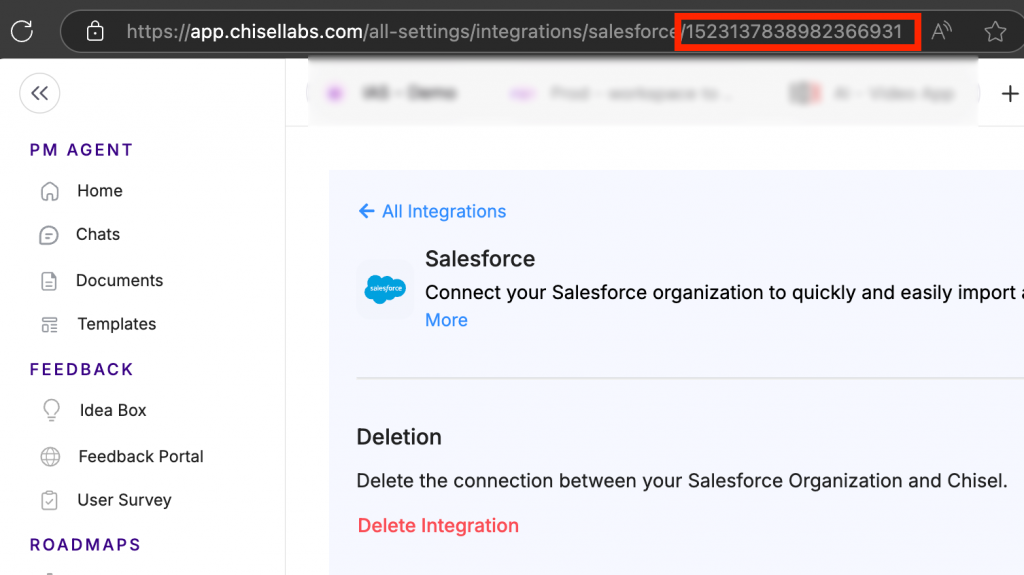
Task: Bookmark the page with the star icon
Action: [995, 31]
